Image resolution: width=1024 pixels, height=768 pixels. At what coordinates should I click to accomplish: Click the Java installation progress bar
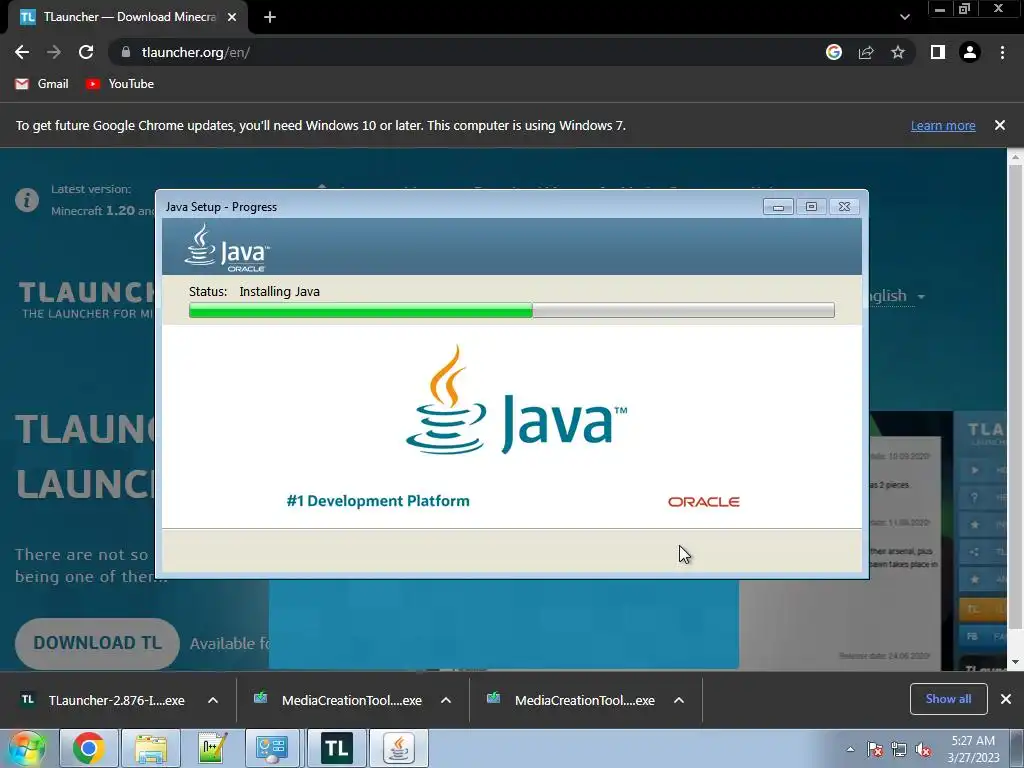point(511,310)
